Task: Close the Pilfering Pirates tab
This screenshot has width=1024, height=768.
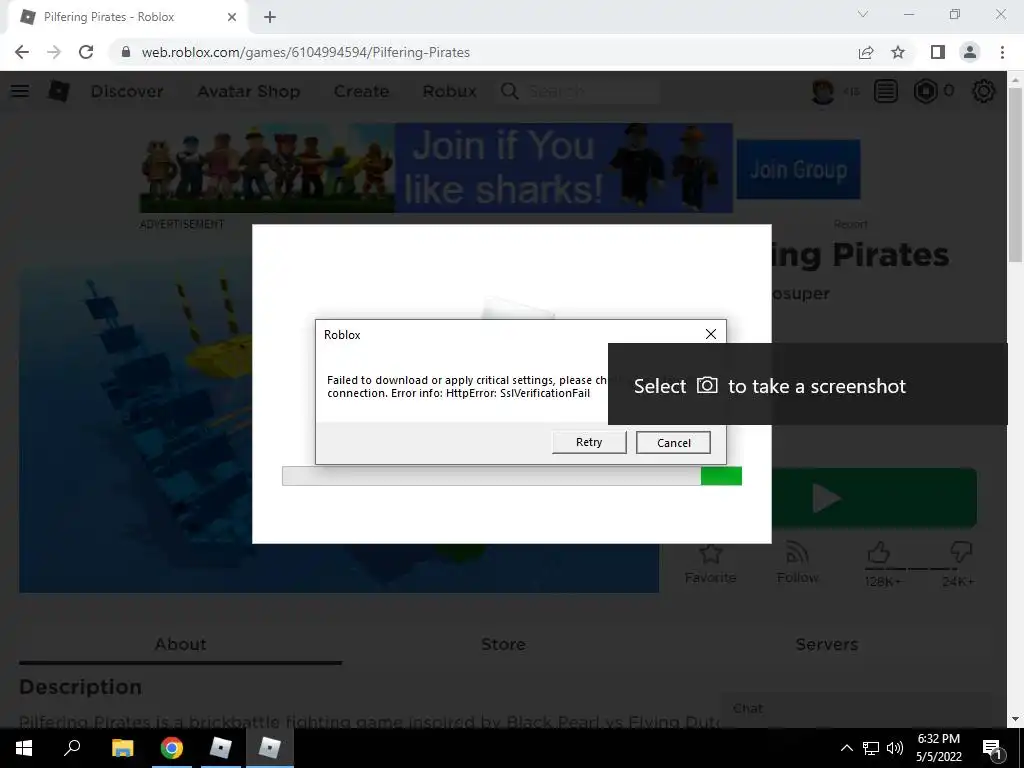Action: pos(232,17)
